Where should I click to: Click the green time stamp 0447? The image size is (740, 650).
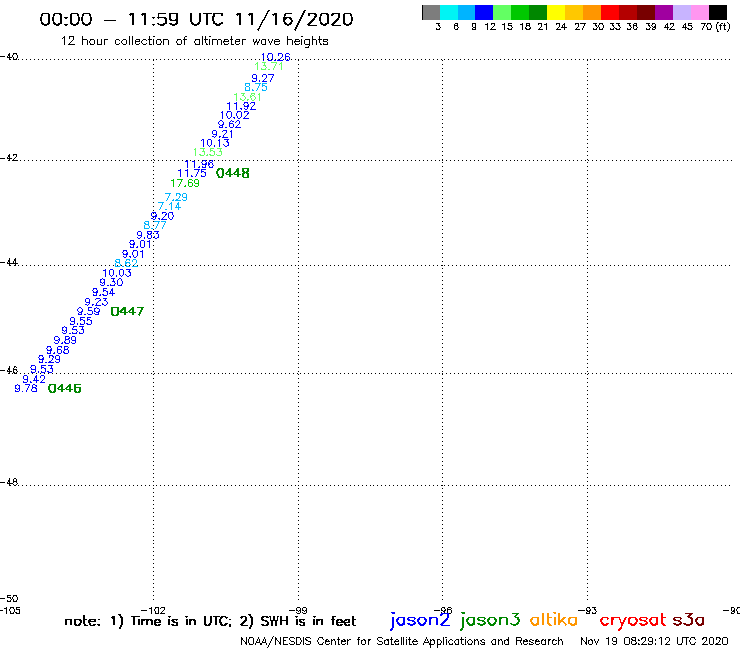(127, 311)
